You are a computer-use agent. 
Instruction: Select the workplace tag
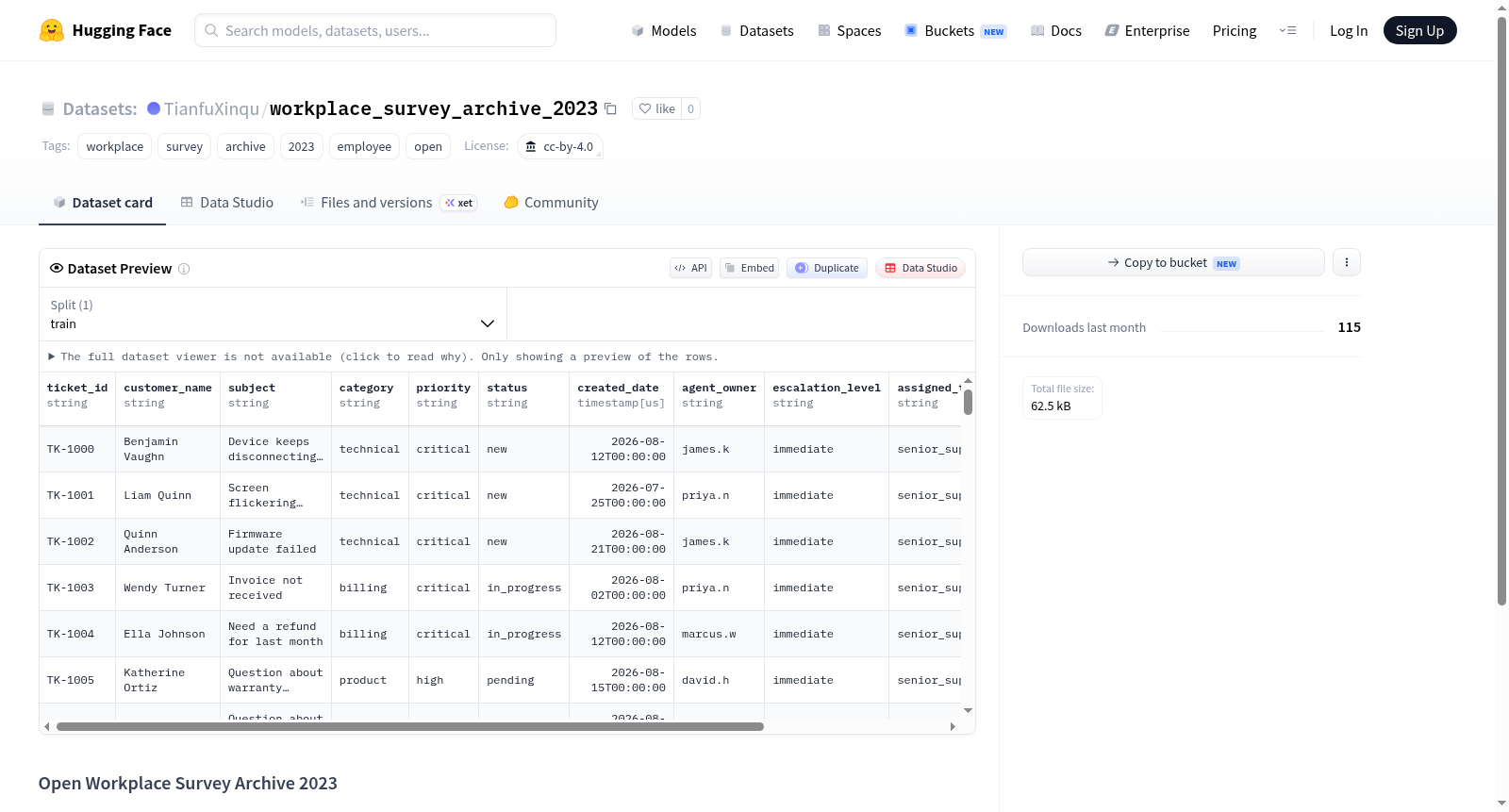[115, 146]
